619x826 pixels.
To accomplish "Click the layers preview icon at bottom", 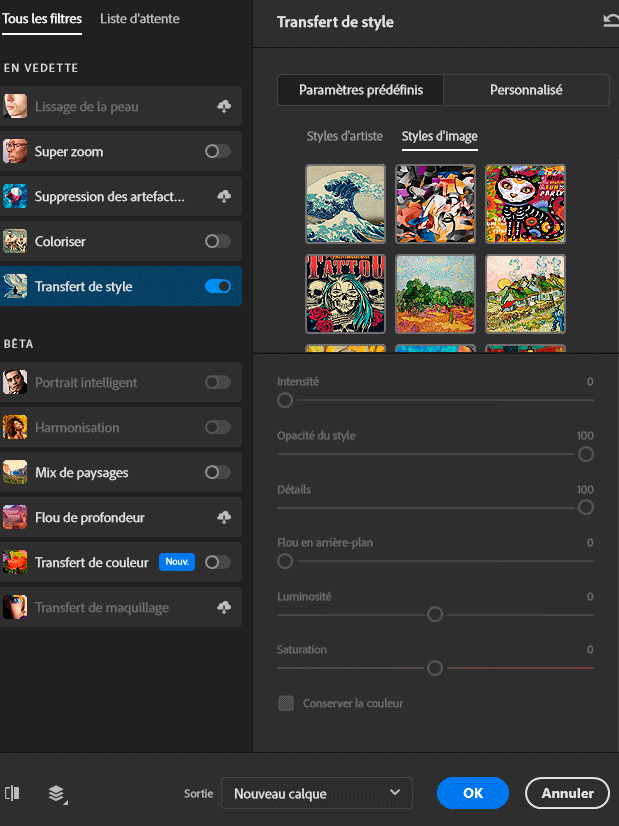I will (x=56, y=794).
